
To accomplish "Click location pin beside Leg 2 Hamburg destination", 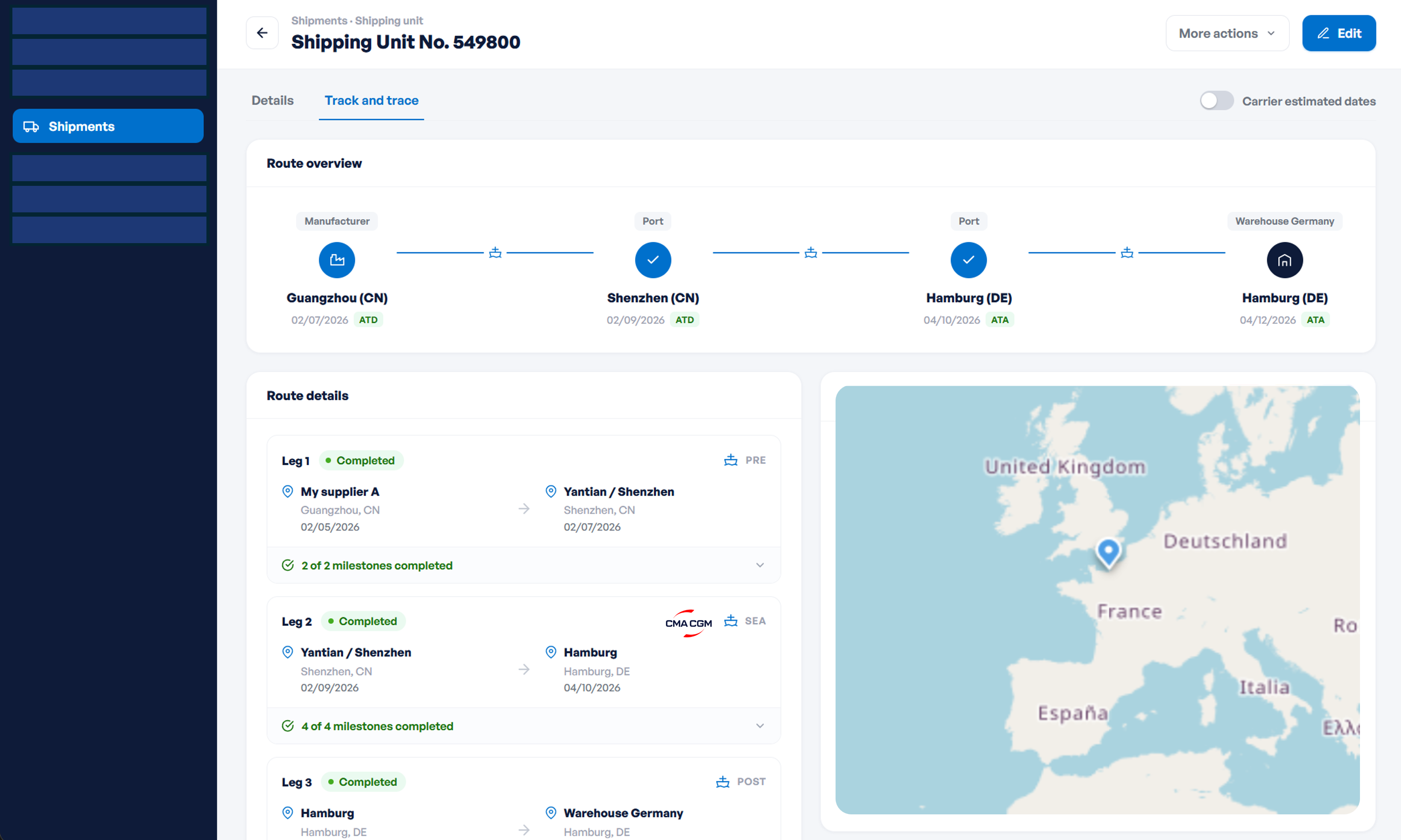I will pyautogui.click(x=551, y=652).
